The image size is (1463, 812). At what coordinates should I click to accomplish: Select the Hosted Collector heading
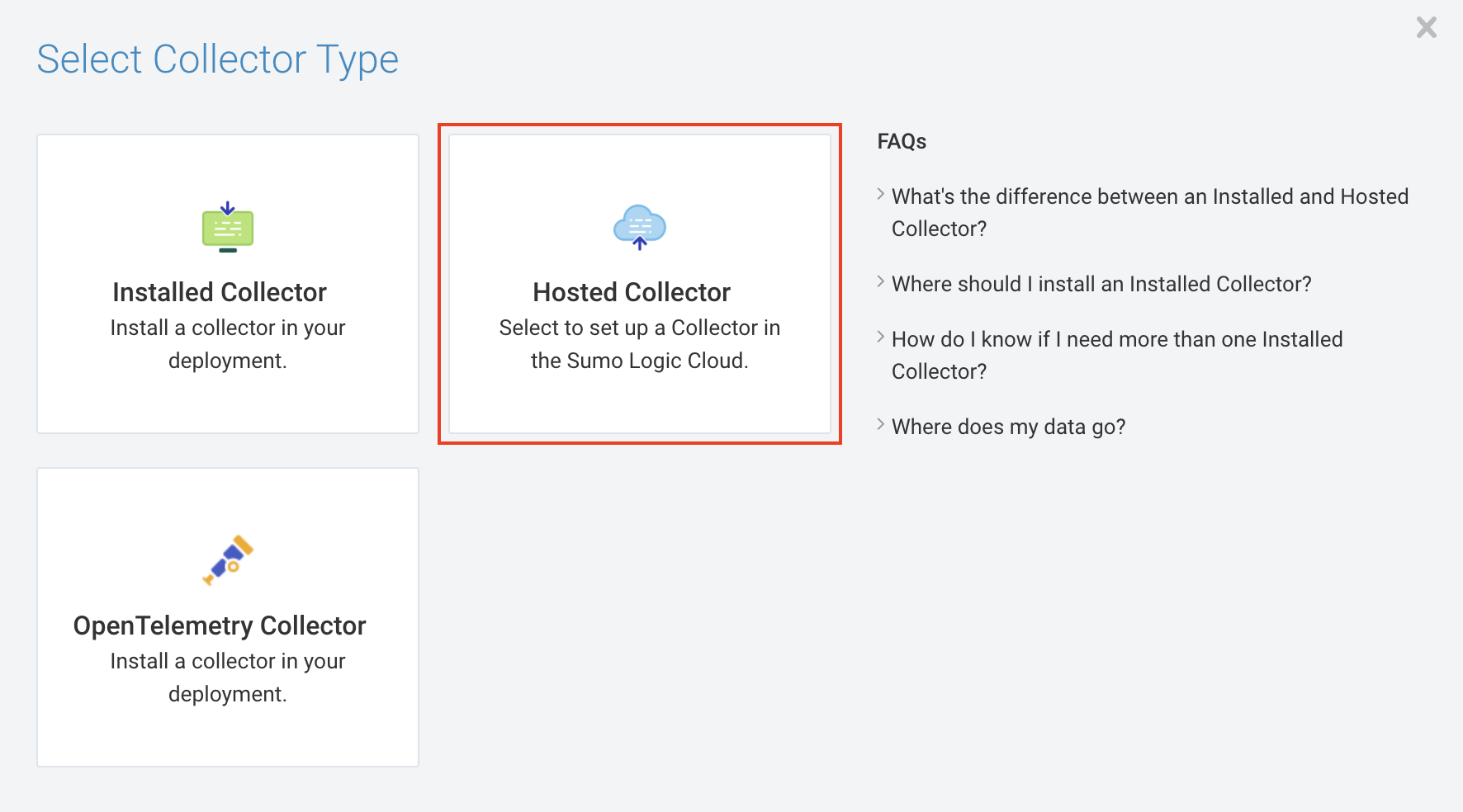coord(632,292)
